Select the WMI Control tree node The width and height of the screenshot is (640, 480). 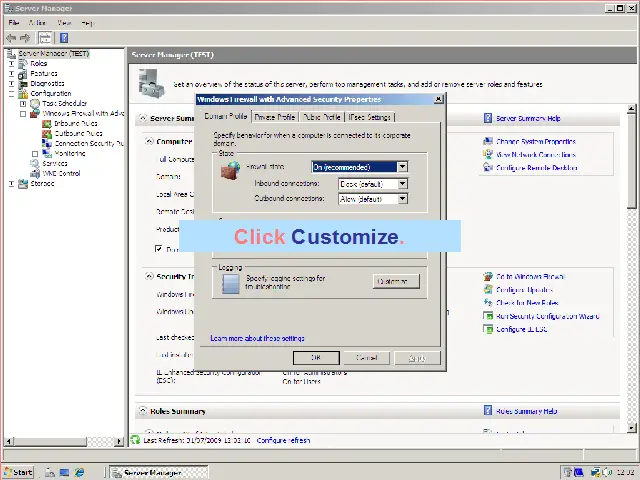61,173
